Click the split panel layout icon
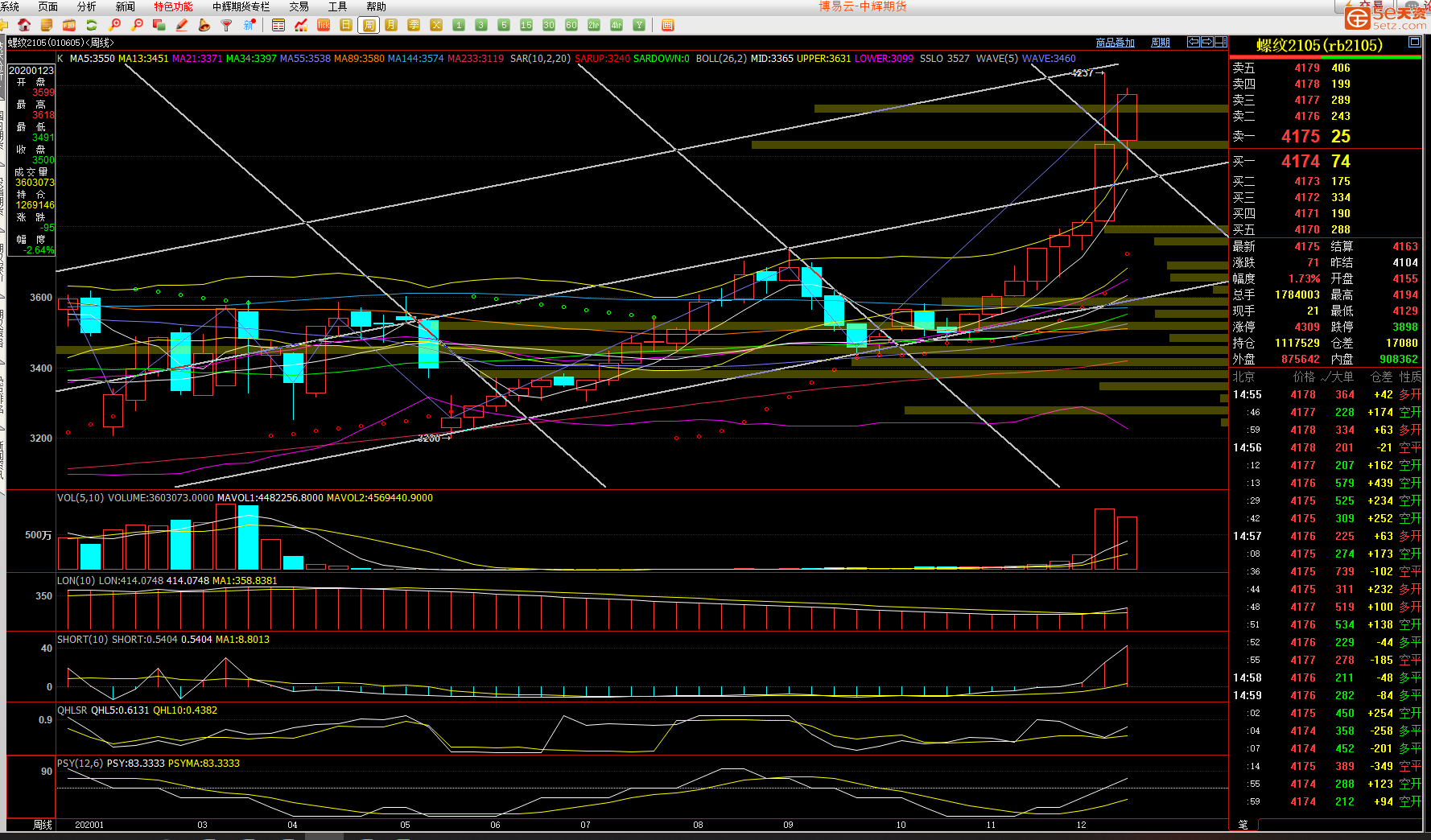 [1220, 42]
